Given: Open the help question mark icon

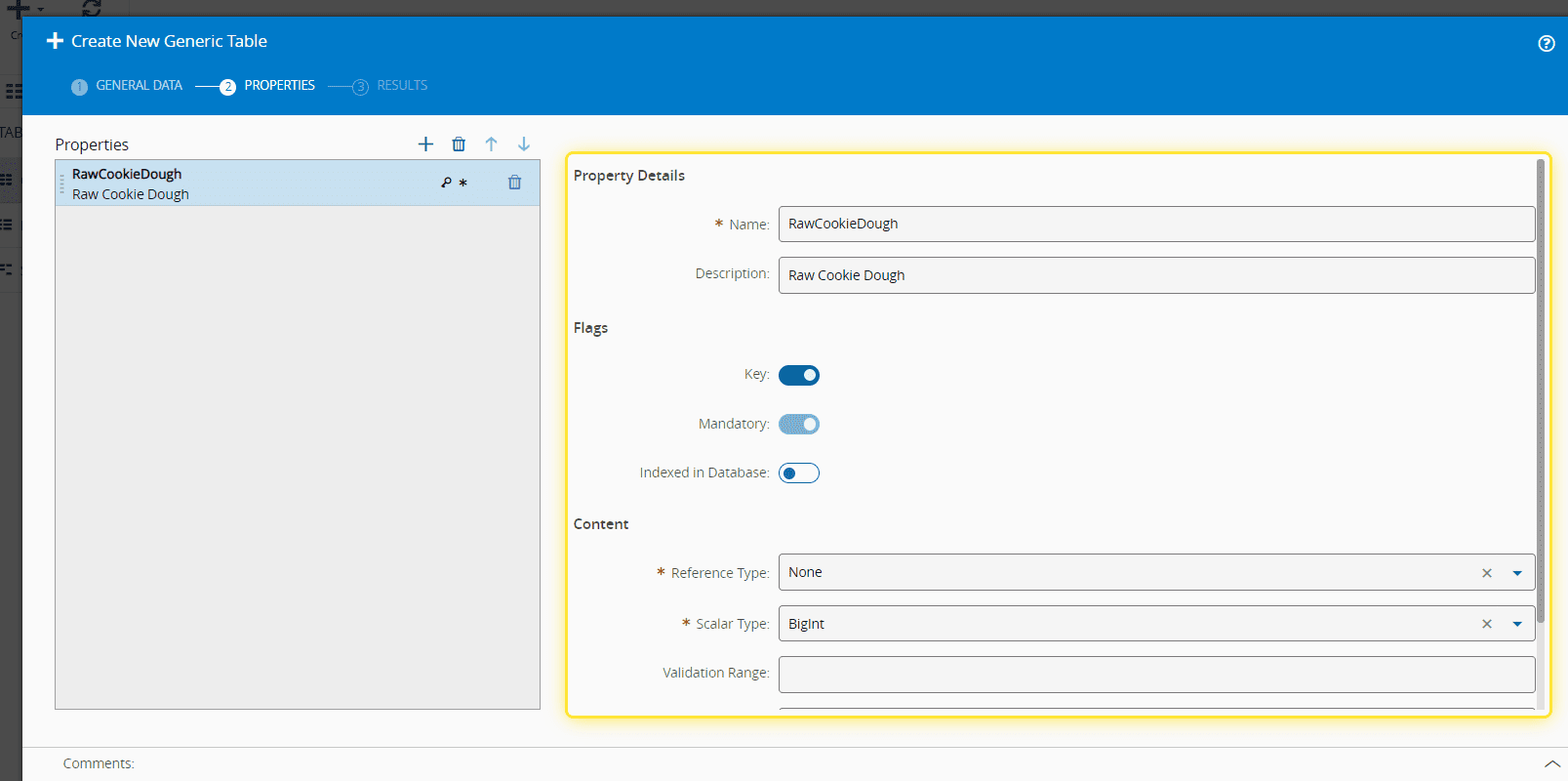Looking at the screenshot, I should click(x=1547, y=43).
